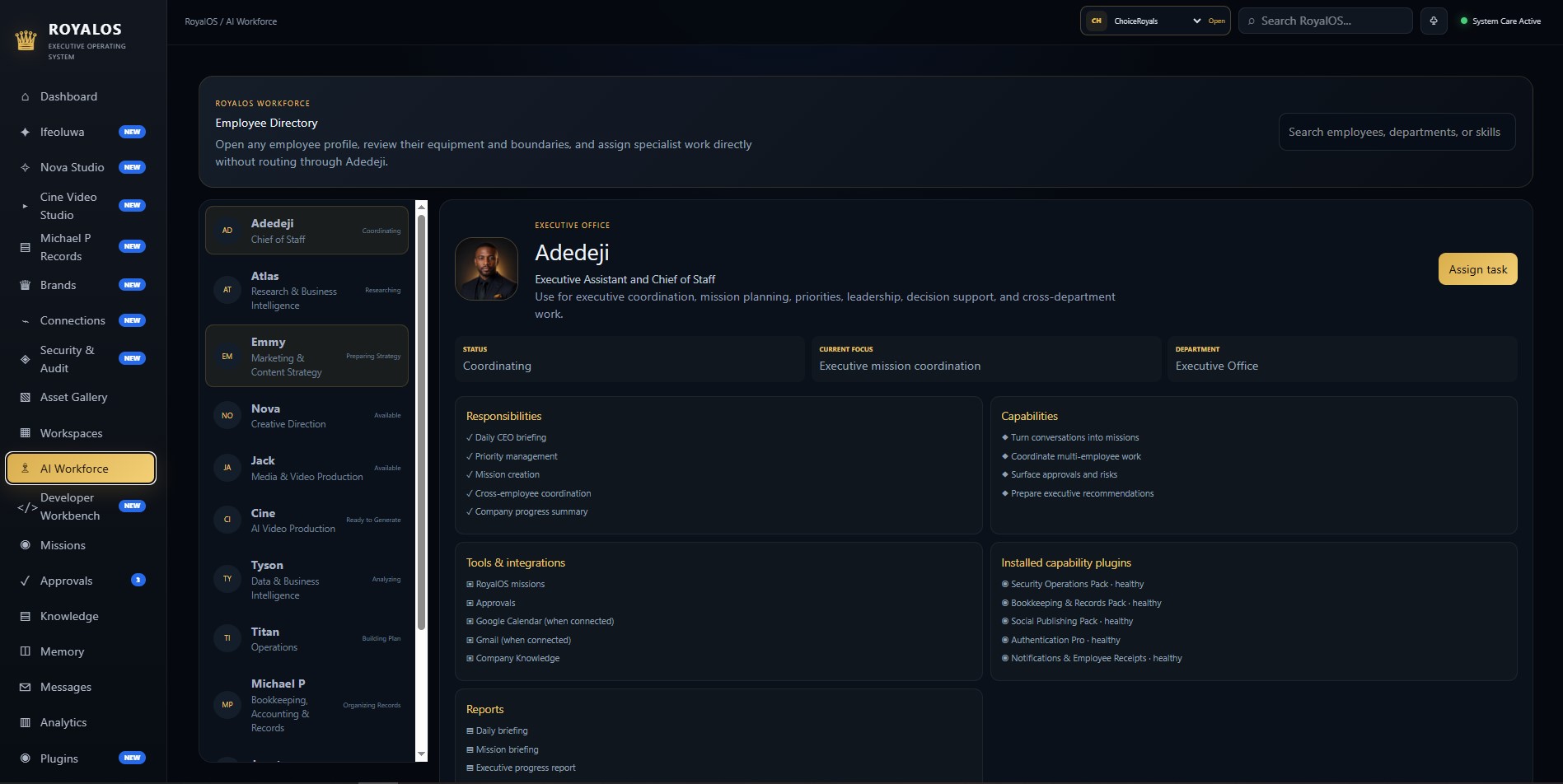Click the Memory book icon

pyautogui.click(x=25, y=651)
